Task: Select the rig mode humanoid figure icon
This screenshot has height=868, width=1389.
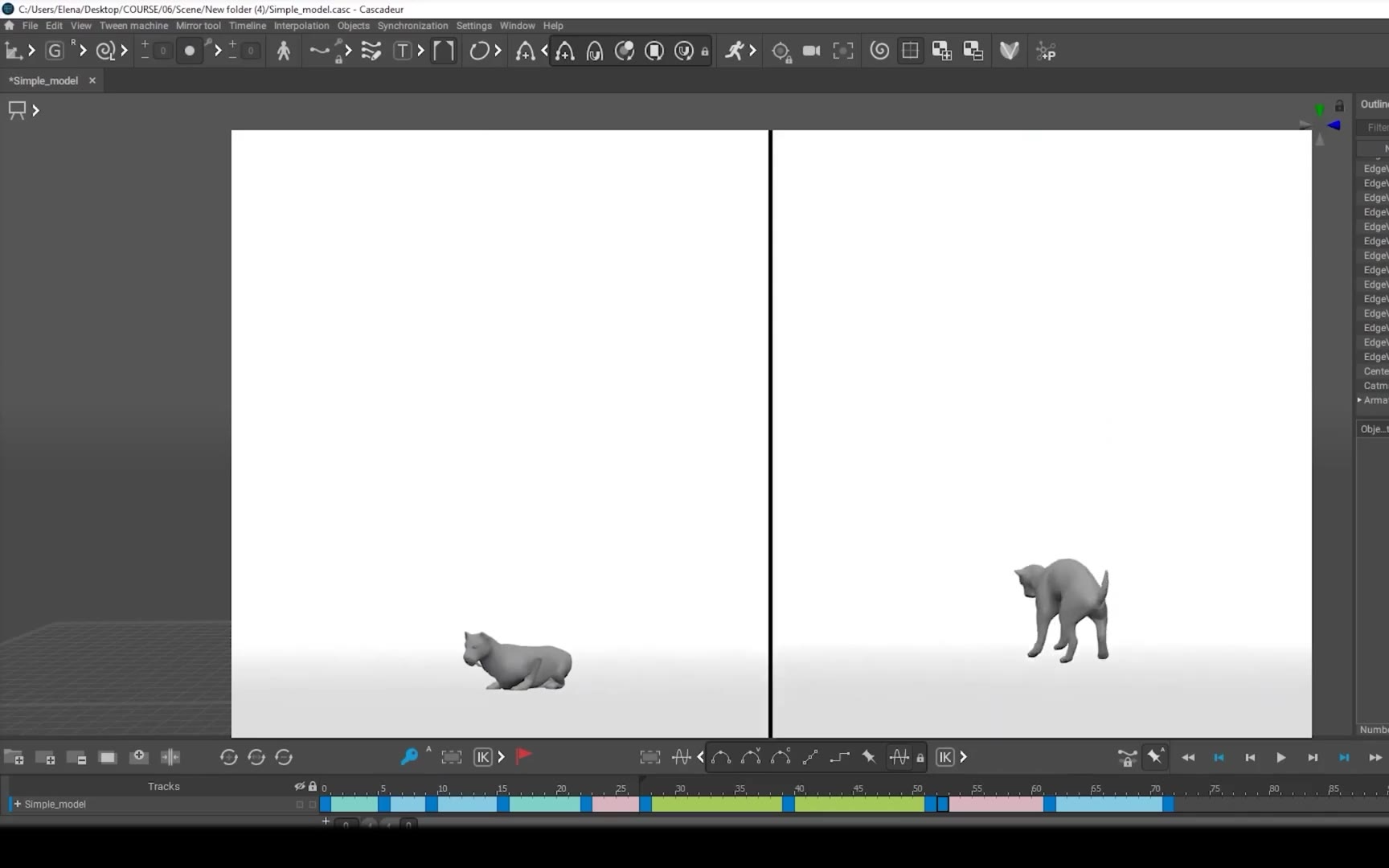Action: pos(284,51)
